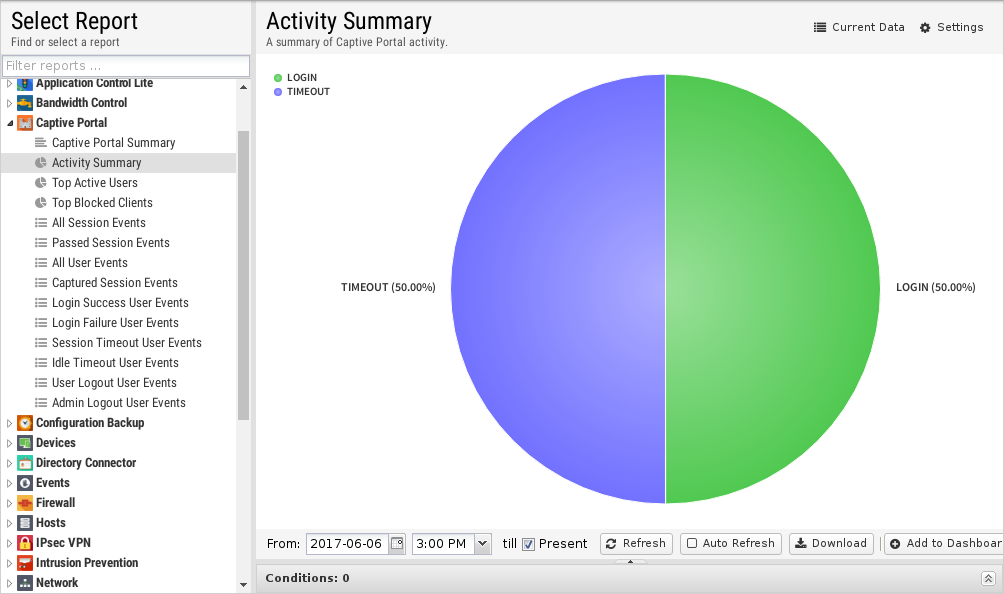The width and height of the screenshot is (1004, 594).
Task: Click the Settings gear icon
Action: (925, 28)
